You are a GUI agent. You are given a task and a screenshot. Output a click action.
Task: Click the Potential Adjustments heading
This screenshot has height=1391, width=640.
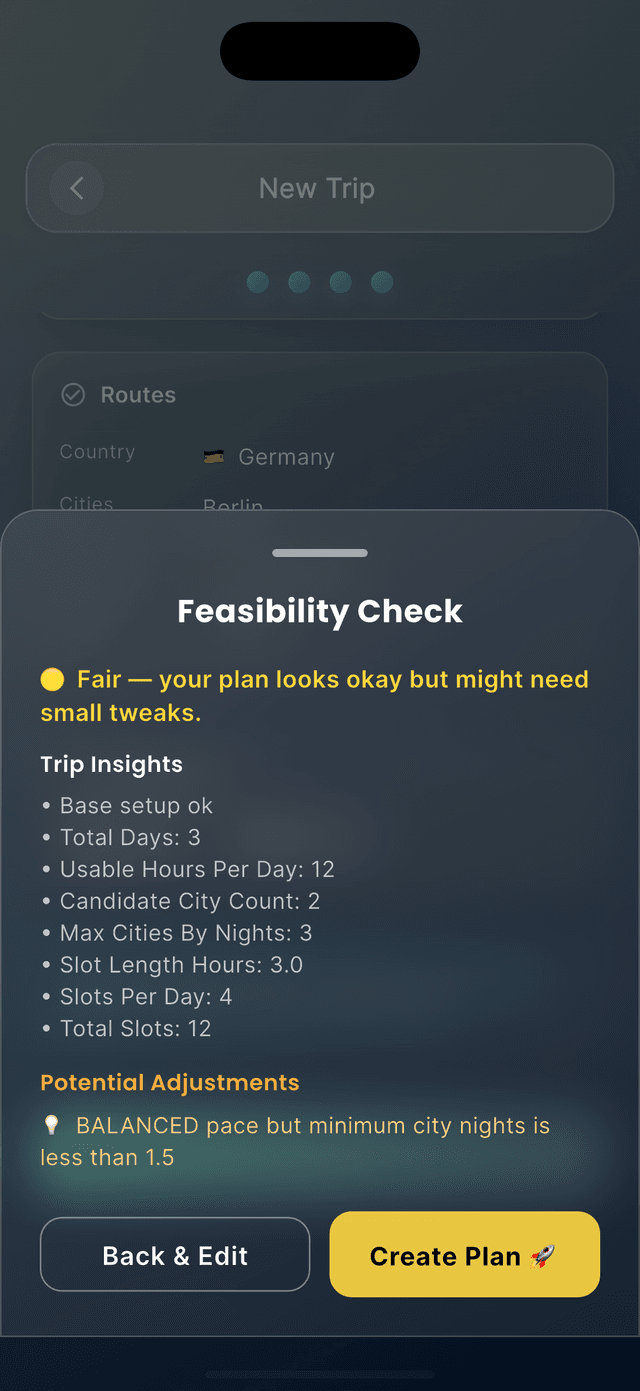[170, 1083]
